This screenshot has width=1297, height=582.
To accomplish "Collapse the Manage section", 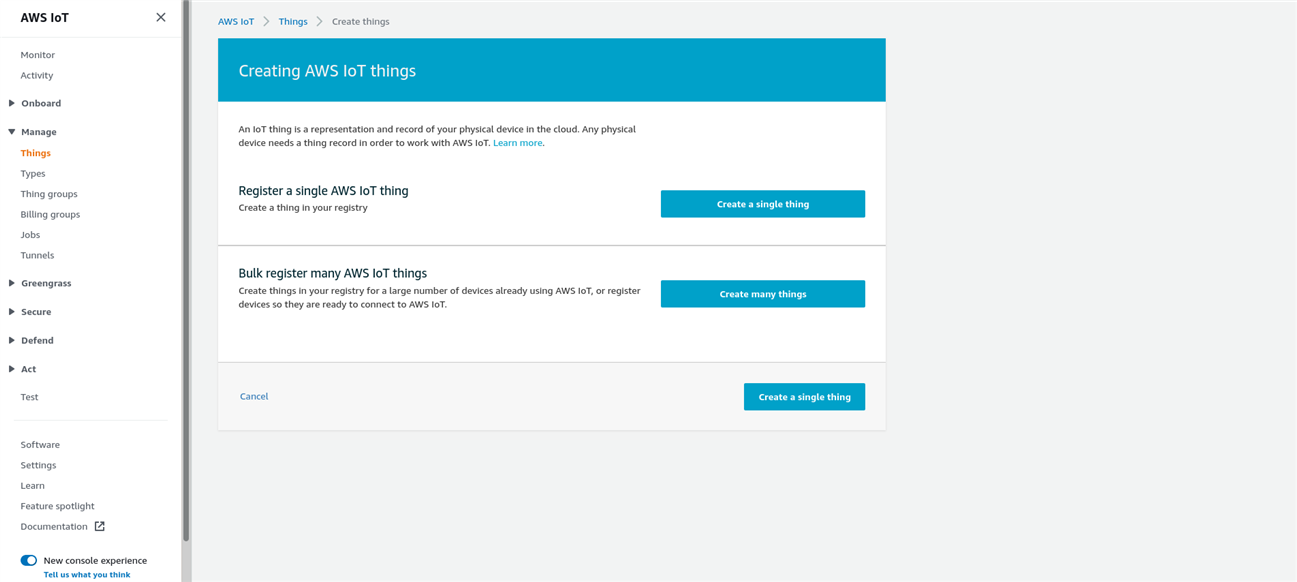I will pos(12,132).
